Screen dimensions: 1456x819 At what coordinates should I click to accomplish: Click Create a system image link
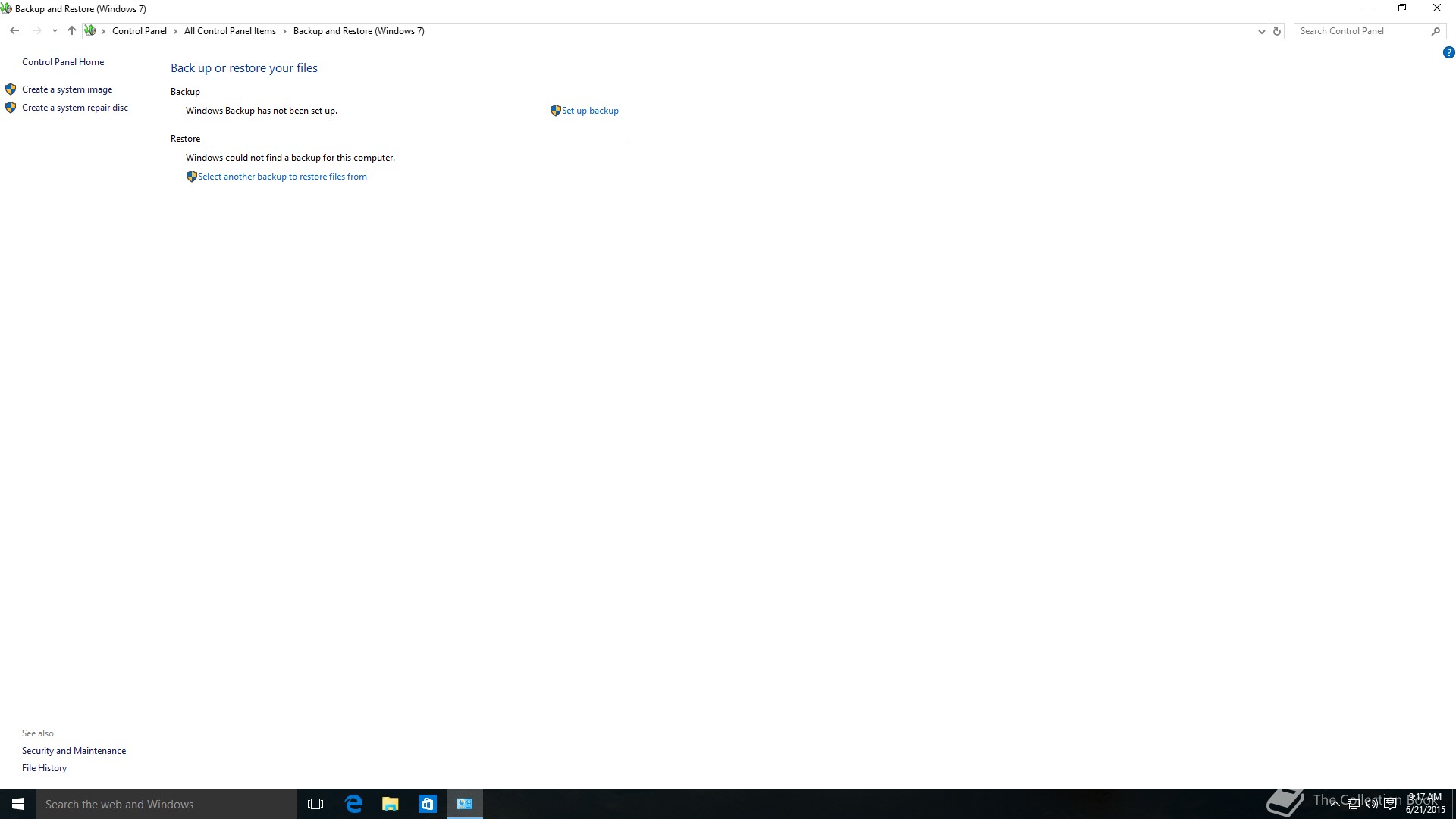(67, 89)
